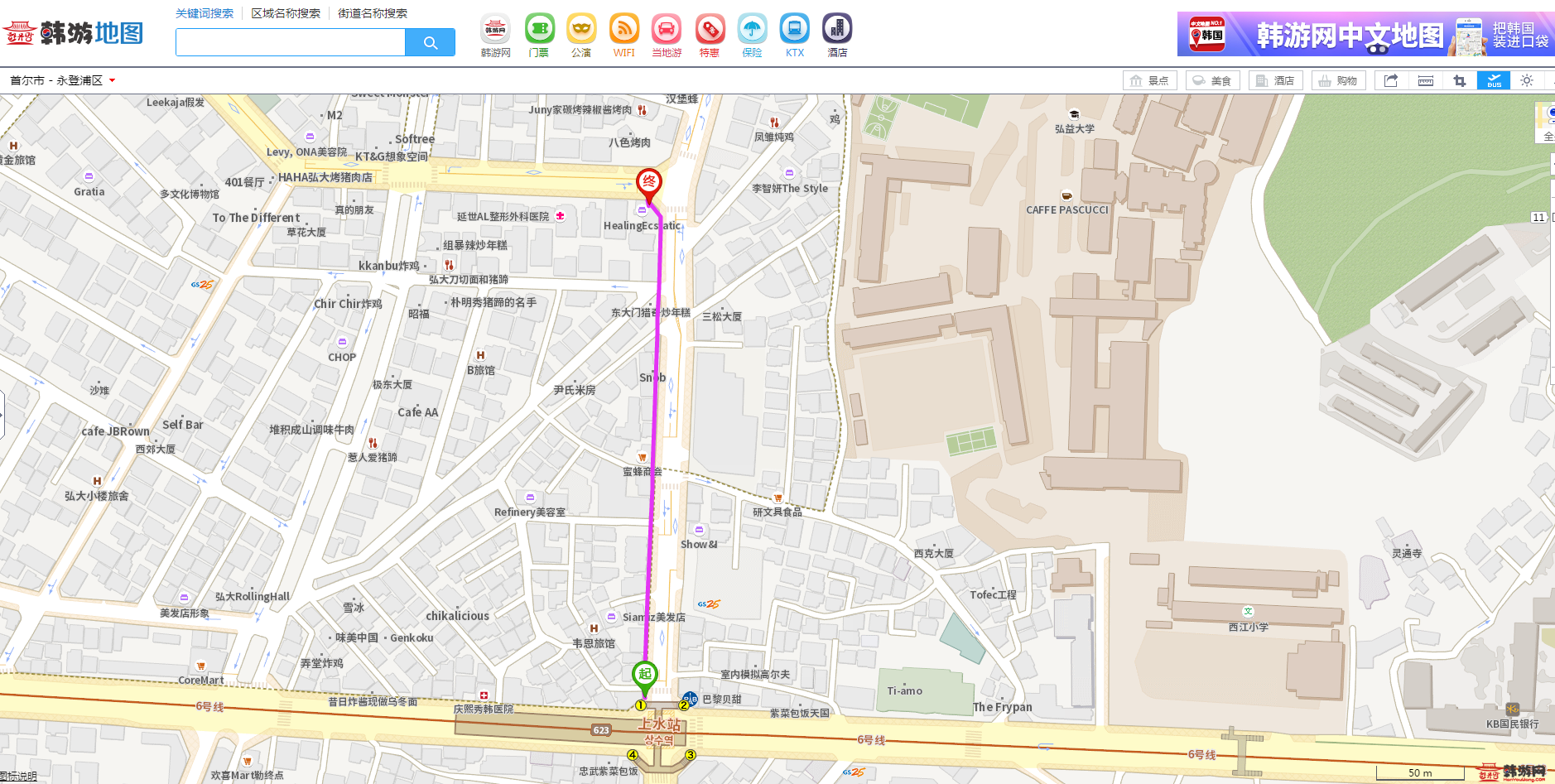Click the search magnifier button

(x=430, y=42)
